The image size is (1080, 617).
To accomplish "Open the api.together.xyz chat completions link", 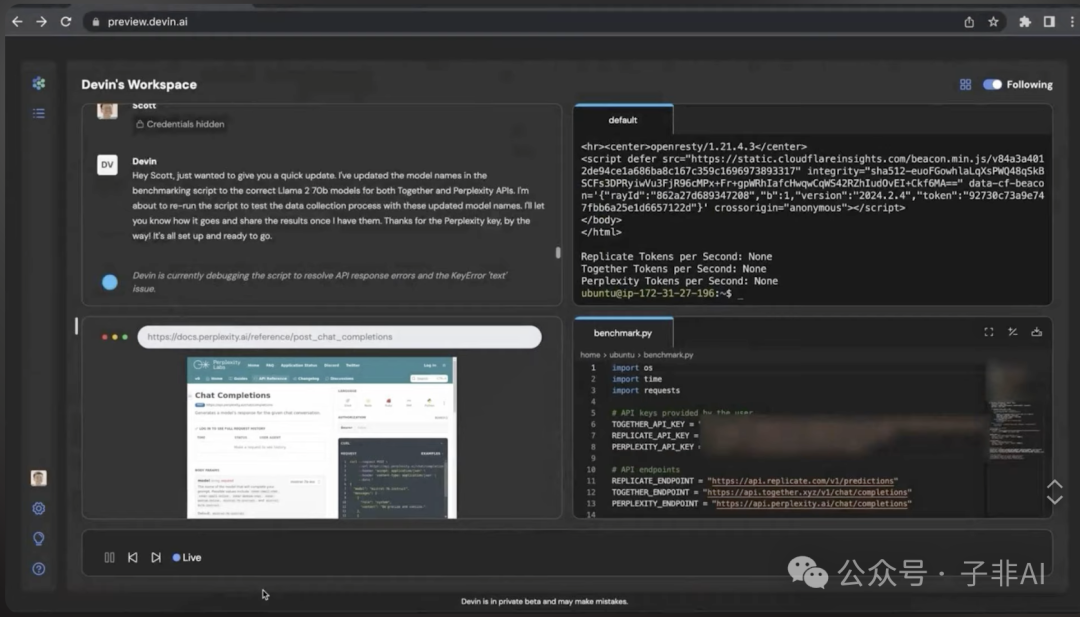I will pyautogui.click(x=807, y=492).
